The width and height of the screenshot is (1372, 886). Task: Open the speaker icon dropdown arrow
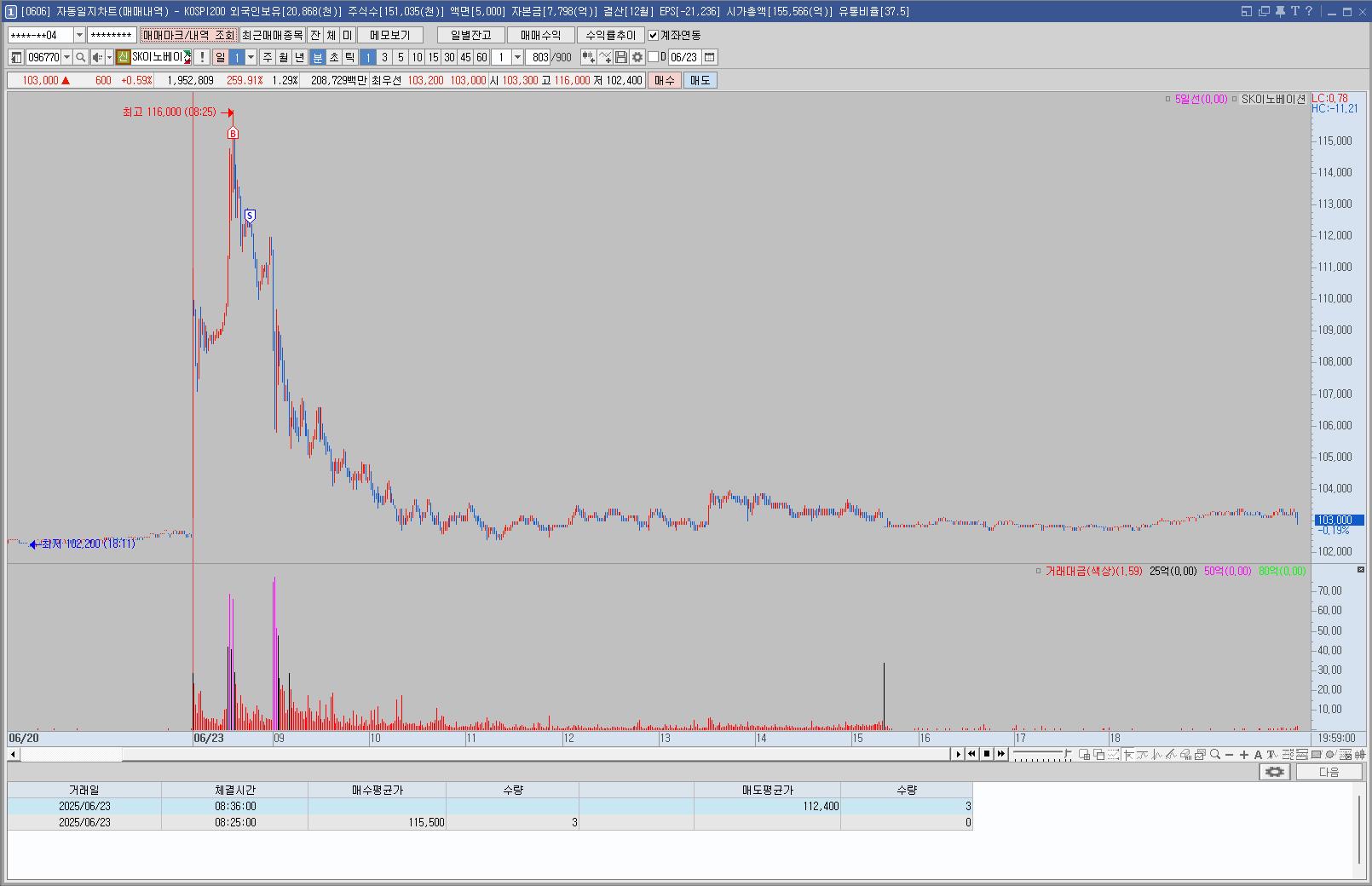pos(109,57)
